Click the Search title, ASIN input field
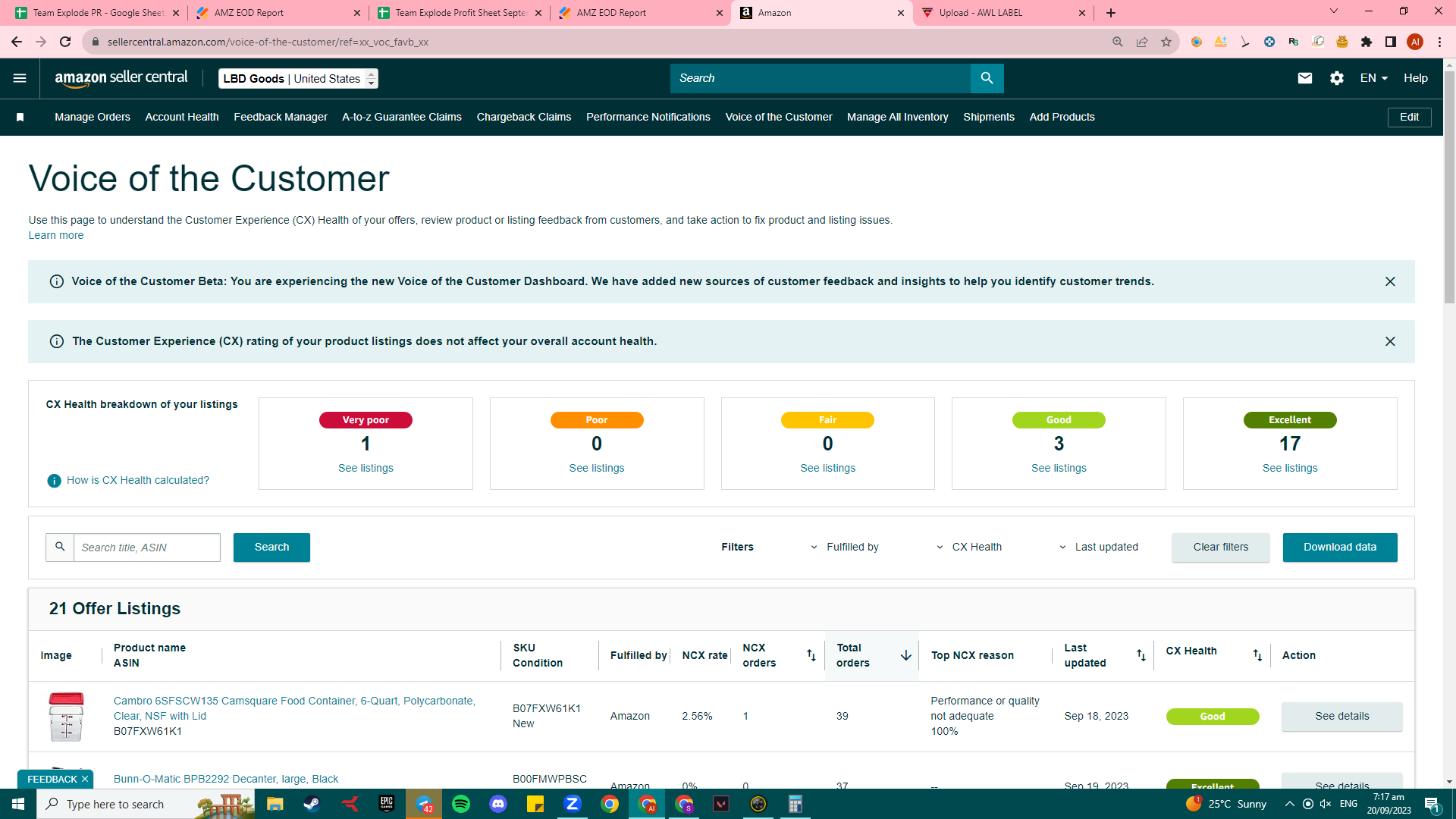The width and height of the screenshot is (1456, 819). pyautogui.click(x=147, y=548)
